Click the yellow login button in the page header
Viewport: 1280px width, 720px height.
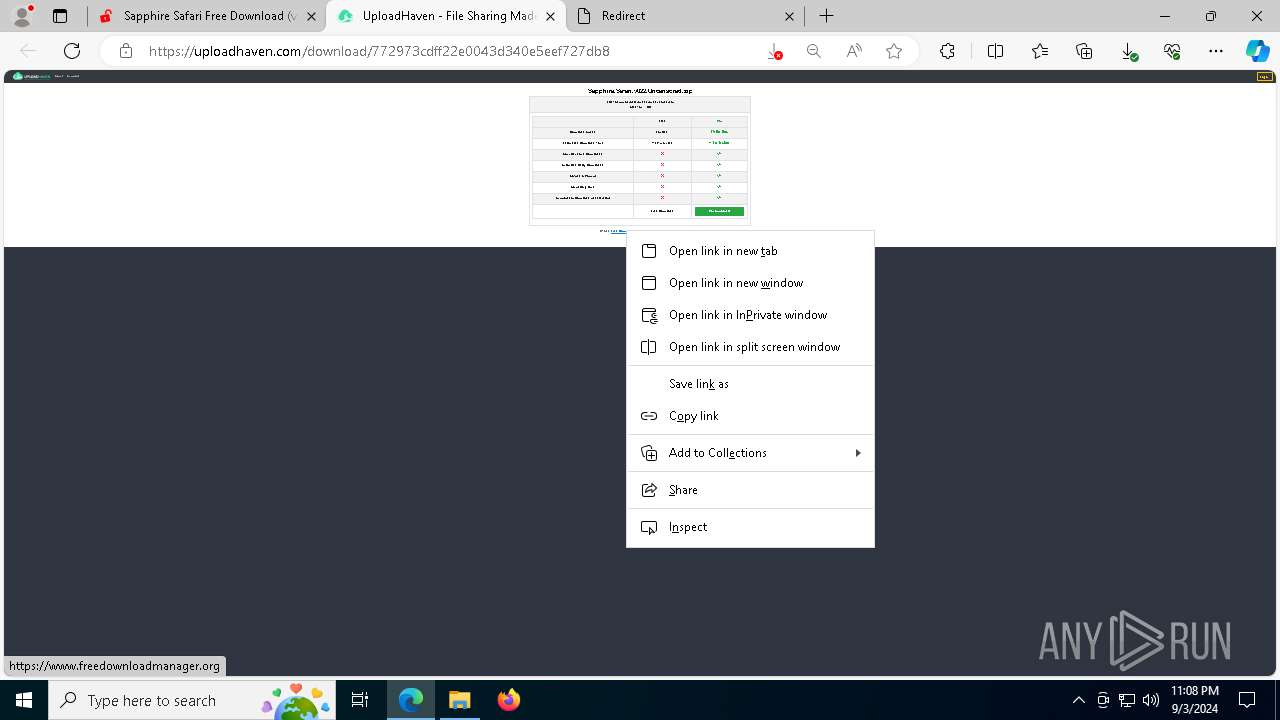pyautogui.click(x=1264, y=76)
